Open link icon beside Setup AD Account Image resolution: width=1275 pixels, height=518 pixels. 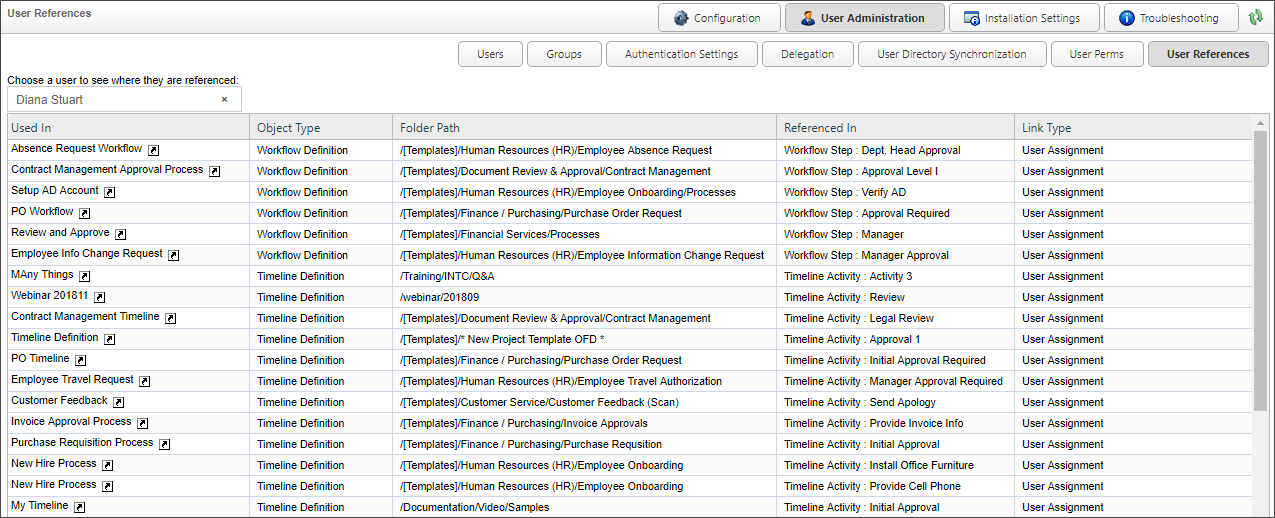tap(110, 192)
